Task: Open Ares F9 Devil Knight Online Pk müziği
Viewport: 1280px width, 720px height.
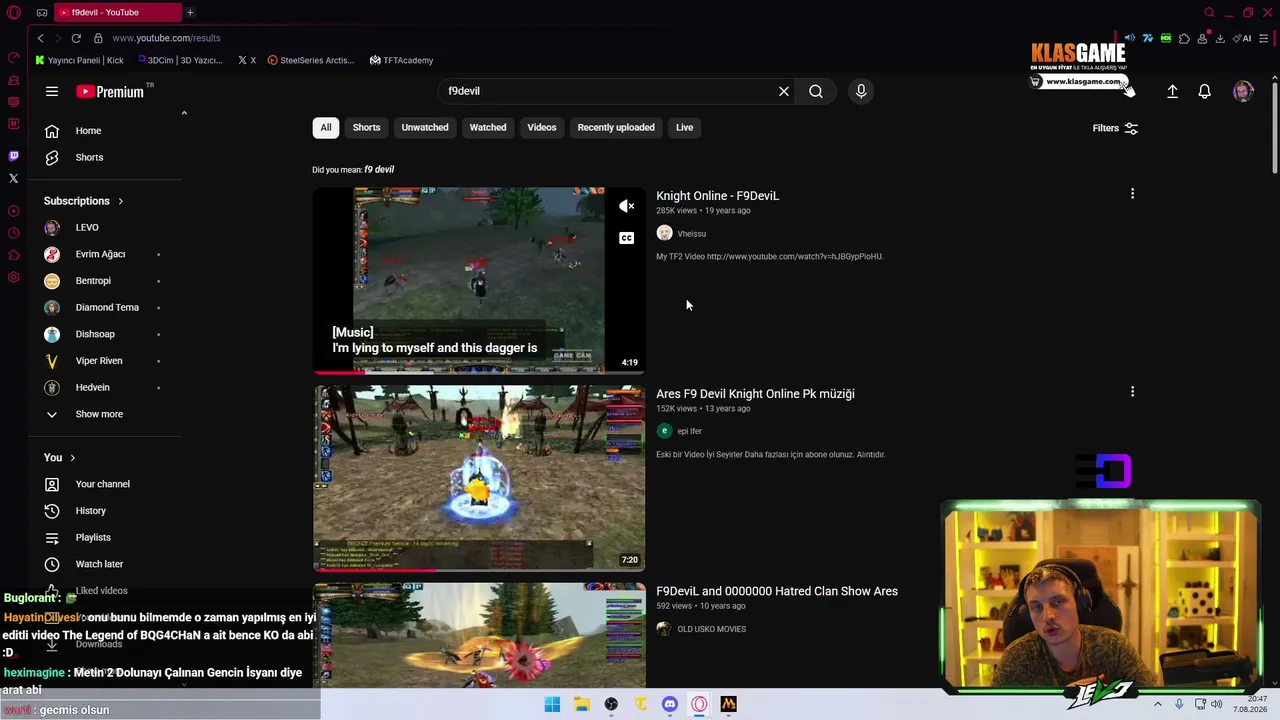Action: click(755, 394)
